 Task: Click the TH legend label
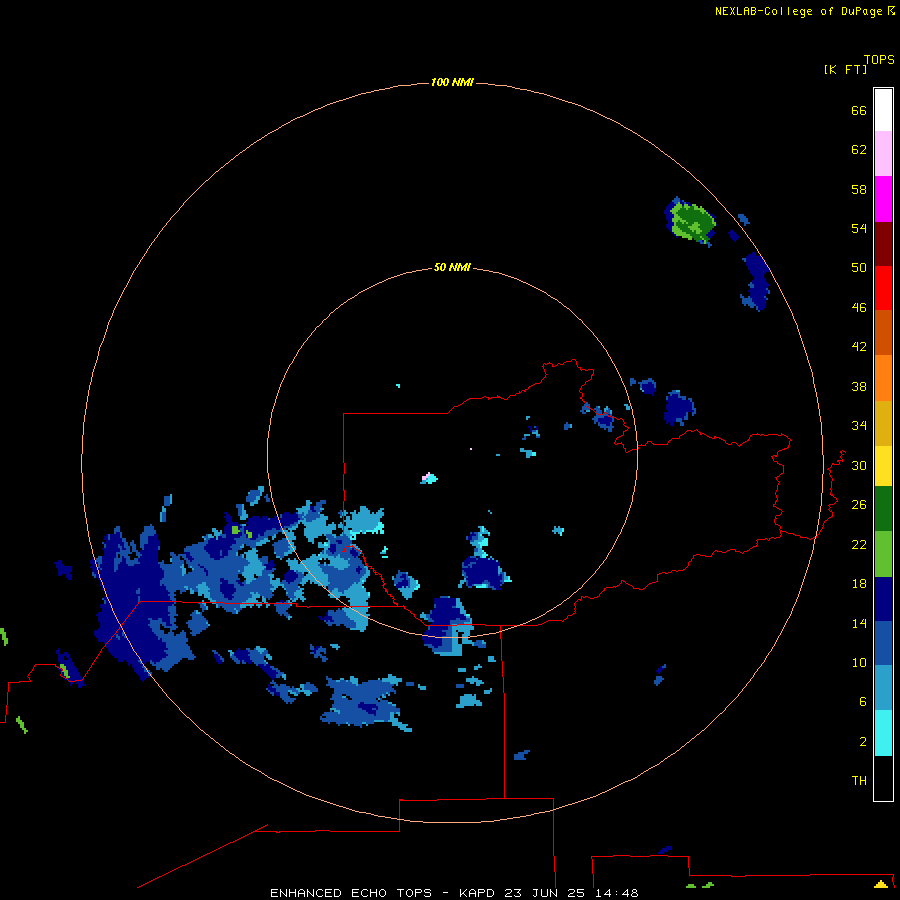(x=859, y=781)
